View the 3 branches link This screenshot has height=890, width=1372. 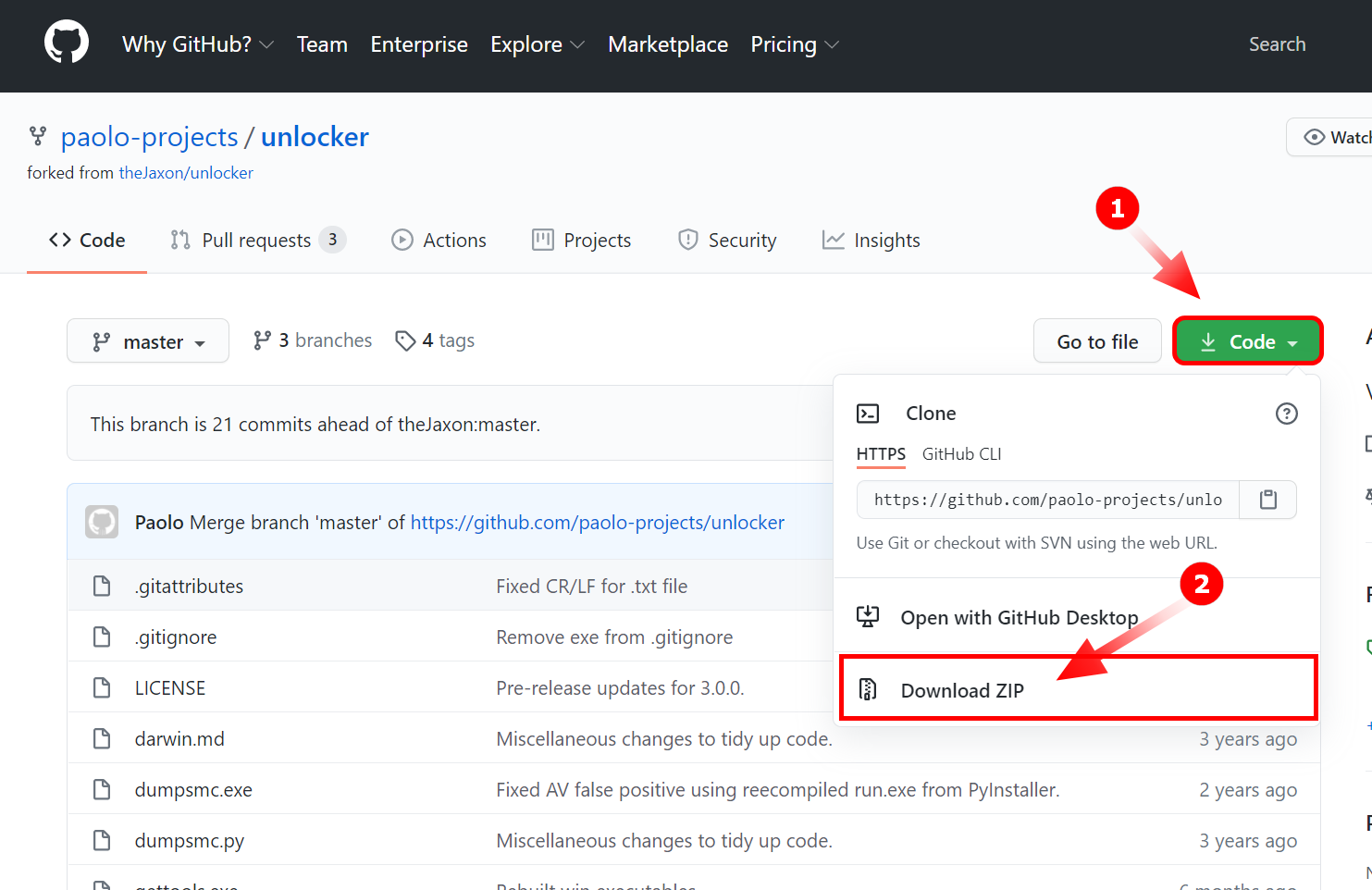[313, 340]
